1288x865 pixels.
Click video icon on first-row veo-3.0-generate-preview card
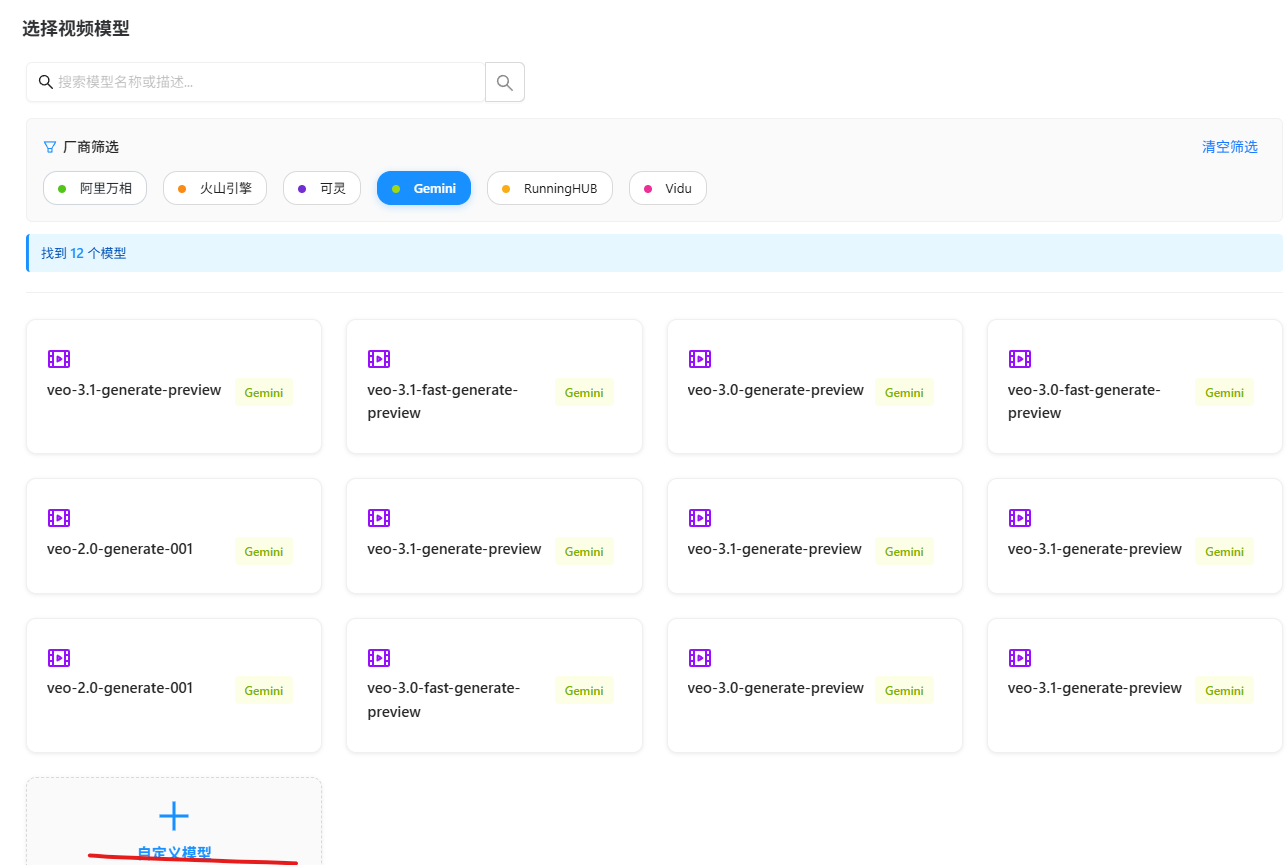[699, 359]
